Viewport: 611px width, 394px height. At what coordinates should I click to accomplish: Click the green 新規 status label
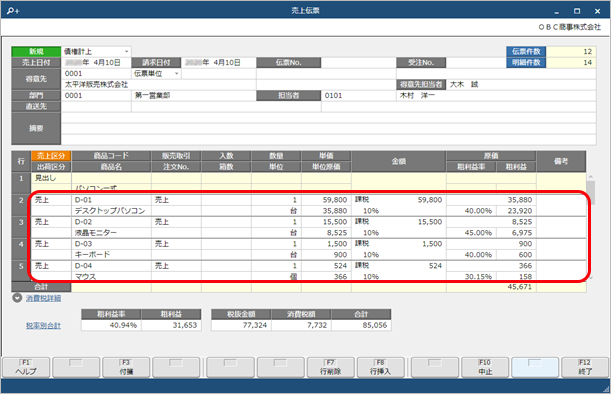click(36, 51)
